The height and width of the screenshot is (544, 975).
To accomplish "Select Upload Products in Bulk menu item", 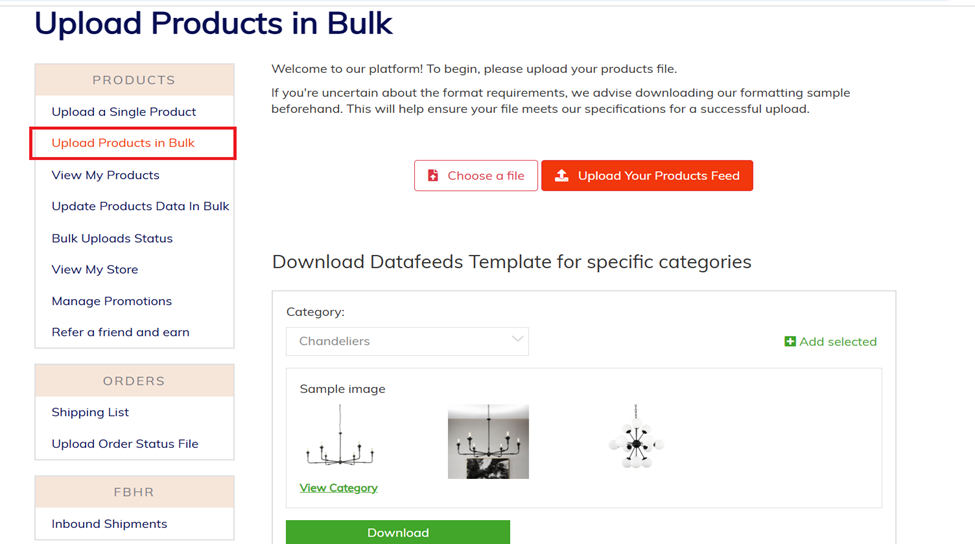I will pyautogui.click(x=123, y=143).
